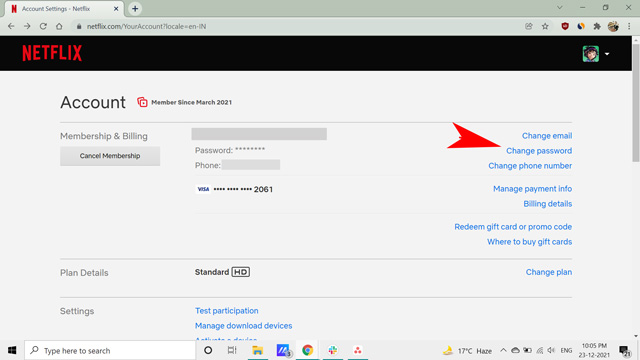This screenshot has height=360, width=640.
Task: Click the HD plan badge
Action: tap(241, 272)
